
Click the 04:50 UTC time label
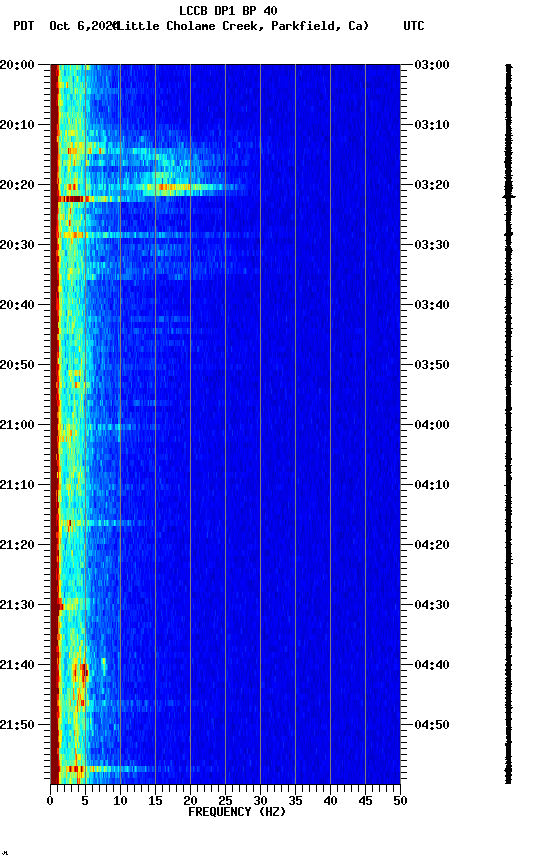(x=432, y=725)
